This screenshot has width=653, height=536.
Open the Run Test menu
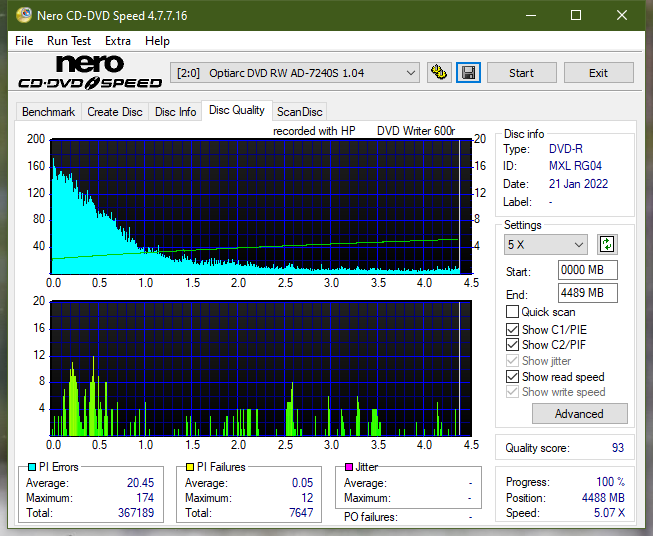(69, 41)
